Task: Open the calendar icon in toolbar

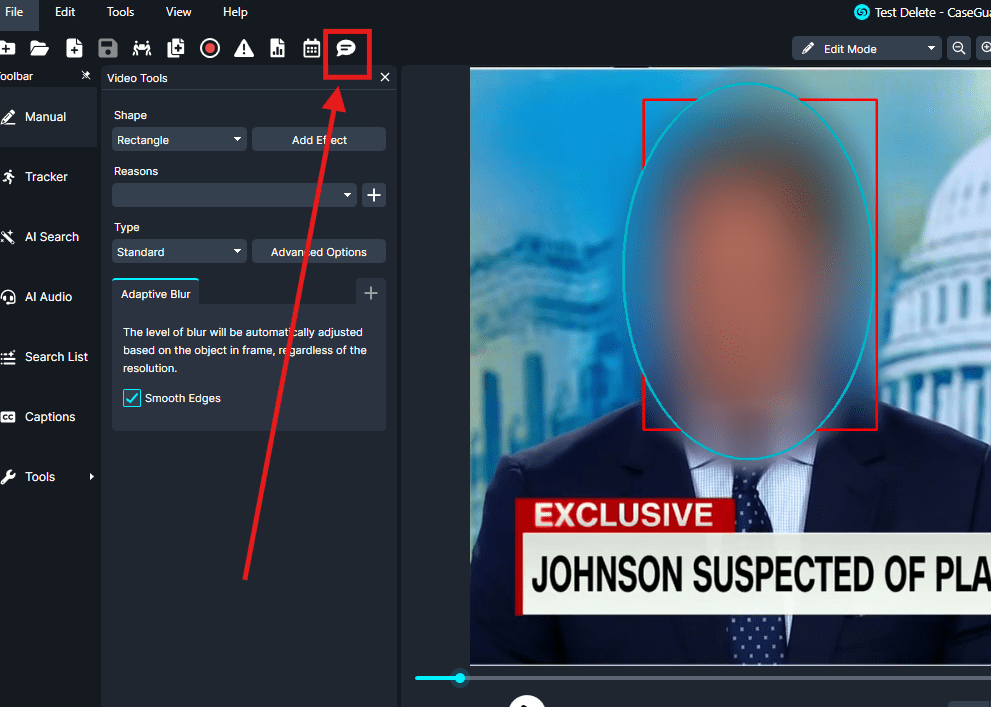Action: [x=311, y=48]
